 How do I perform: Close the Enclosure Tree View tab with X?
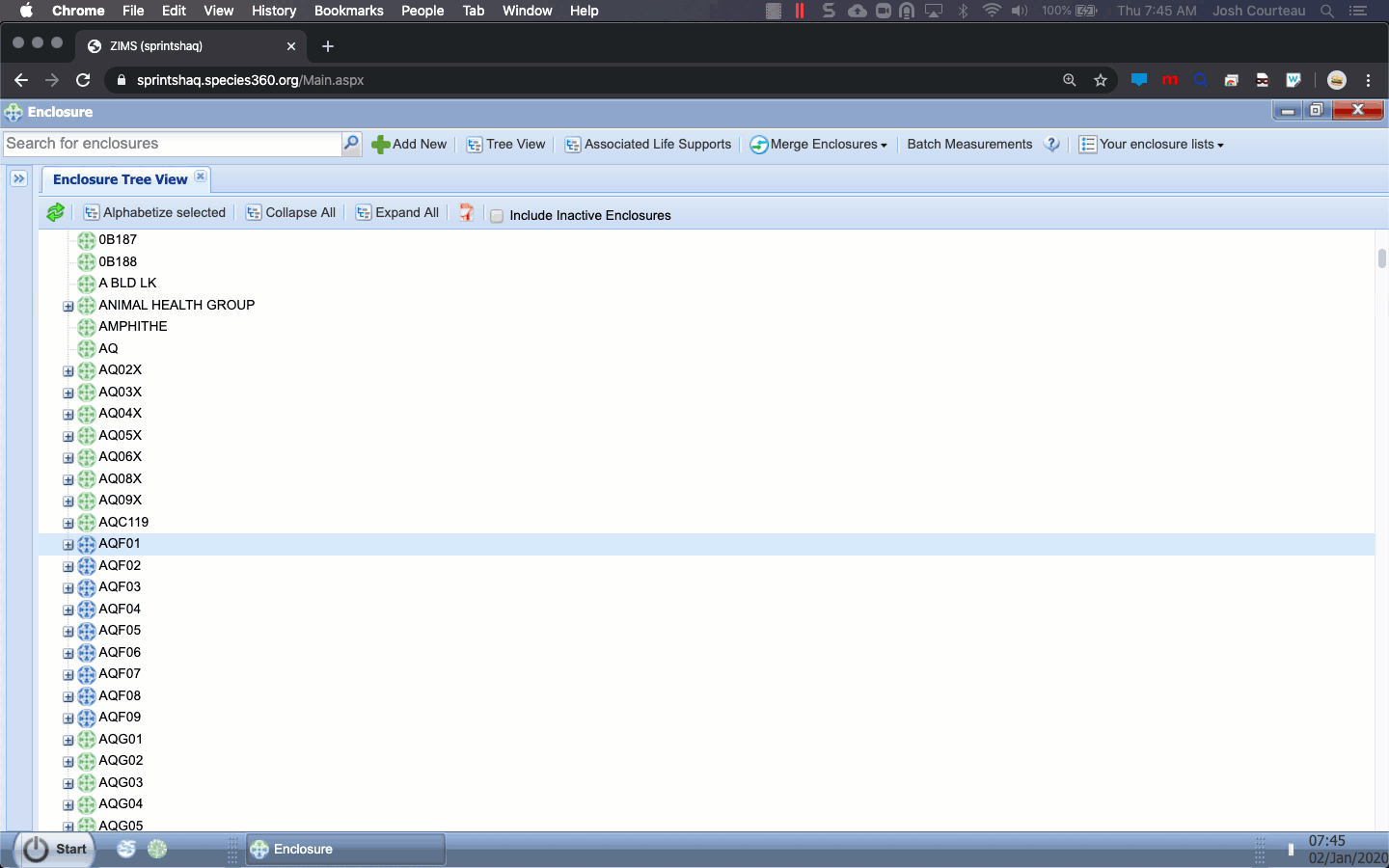201,176
